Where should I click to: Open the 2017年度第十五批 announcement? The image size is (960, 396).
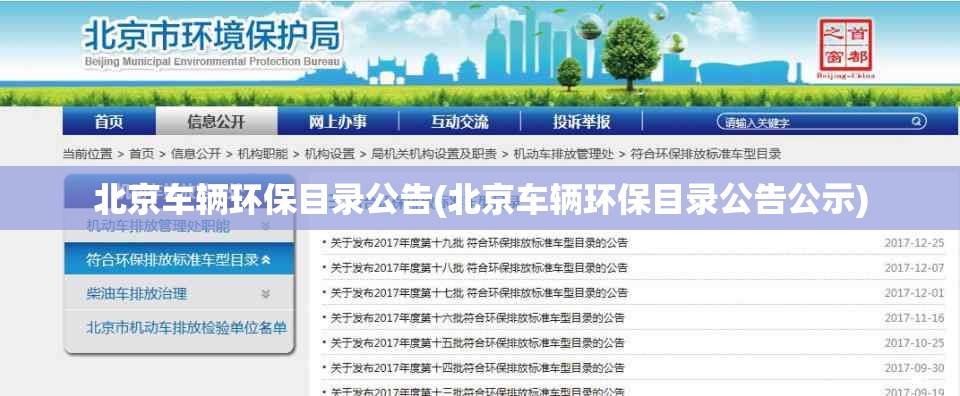(478, 343)
